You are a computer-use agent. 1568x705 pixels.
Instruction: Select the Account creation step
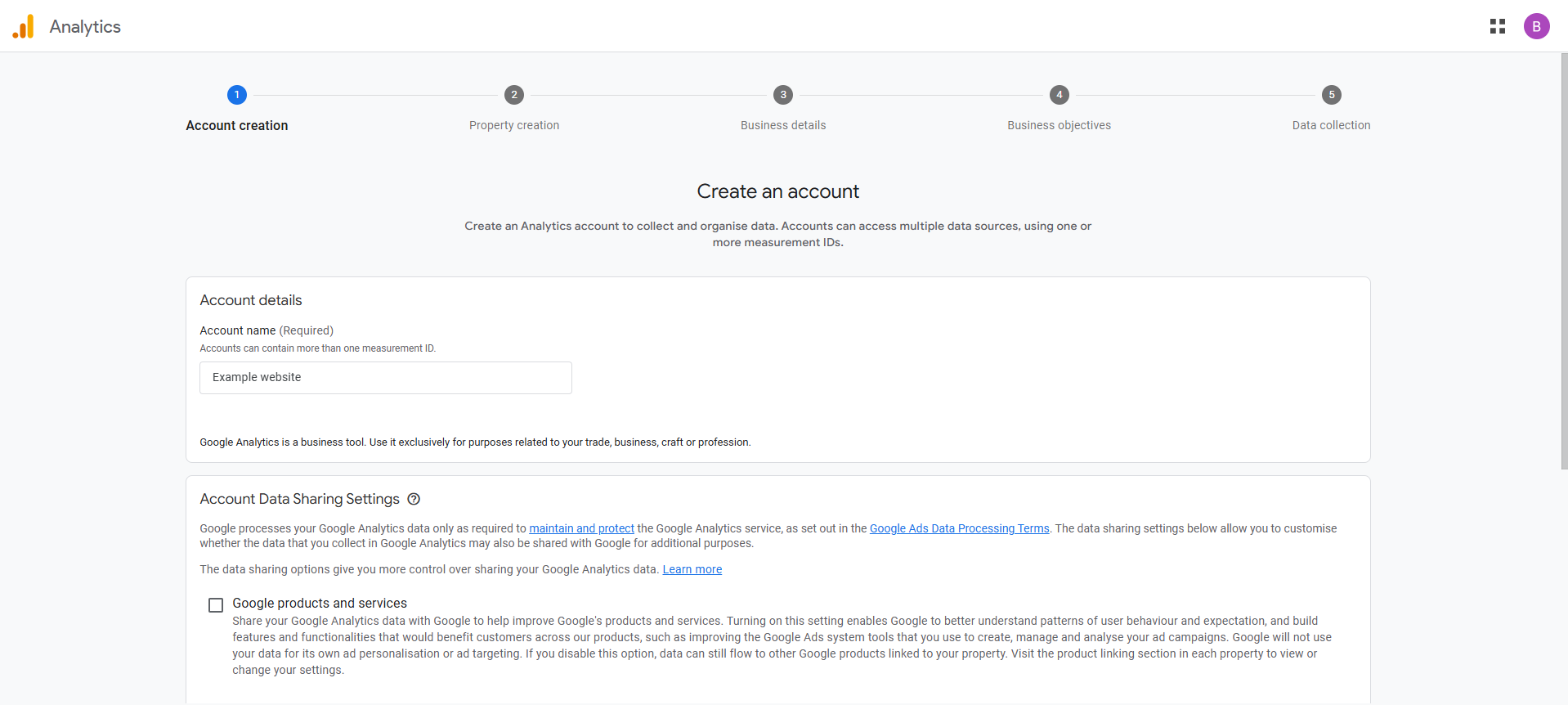237,125
